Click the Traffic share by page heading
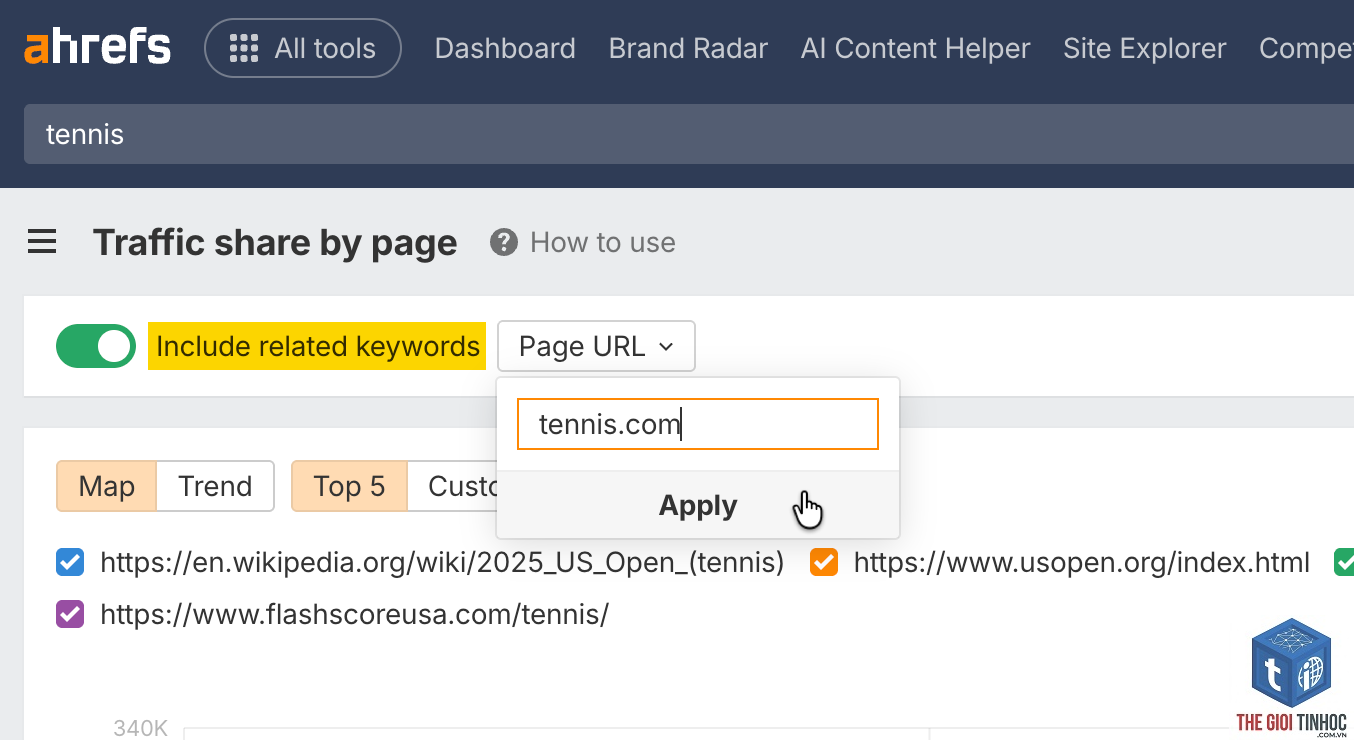The height and width of the screenshot is (740, 1354). click(x=275, y=242)
